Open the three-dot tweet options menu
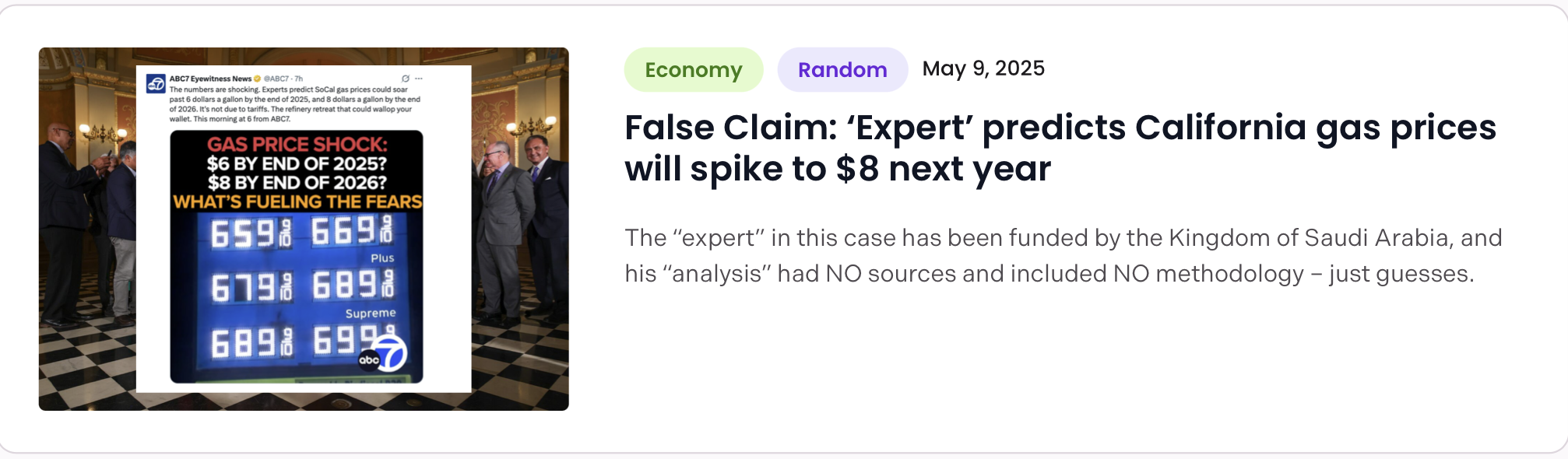The height and width of the screenshot is (459, 1568). [419, 79]
